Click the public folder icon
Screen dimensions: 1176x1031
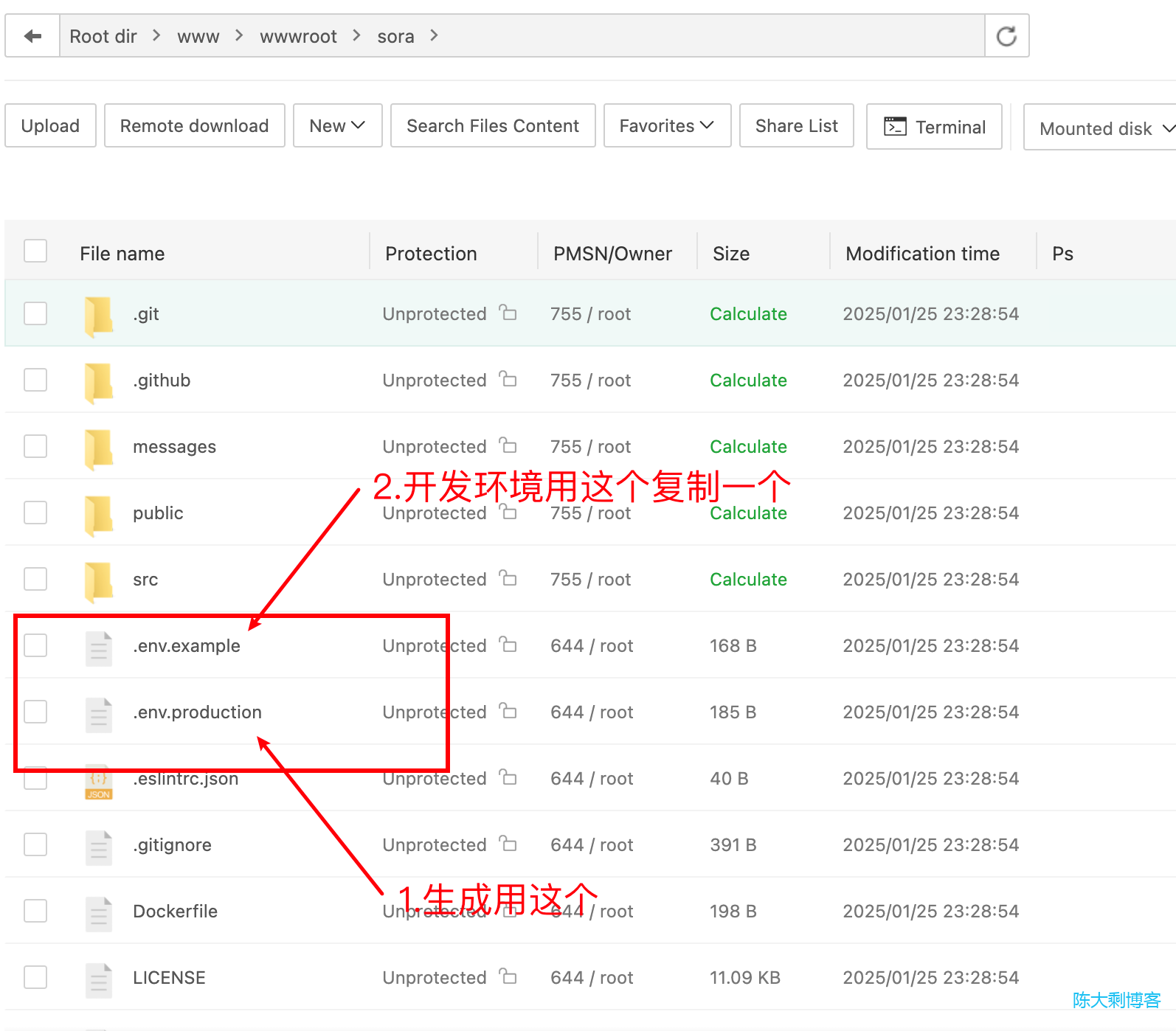(x=99, y=515)
